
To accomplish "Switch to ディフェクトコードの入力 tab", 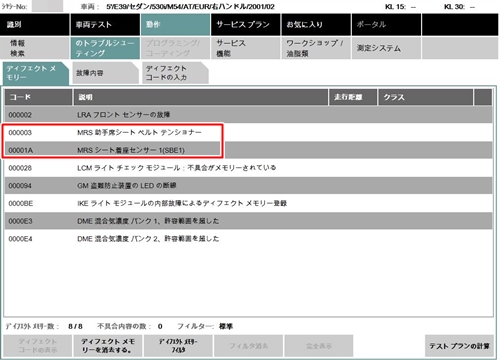I will click(x=175, y=73).
